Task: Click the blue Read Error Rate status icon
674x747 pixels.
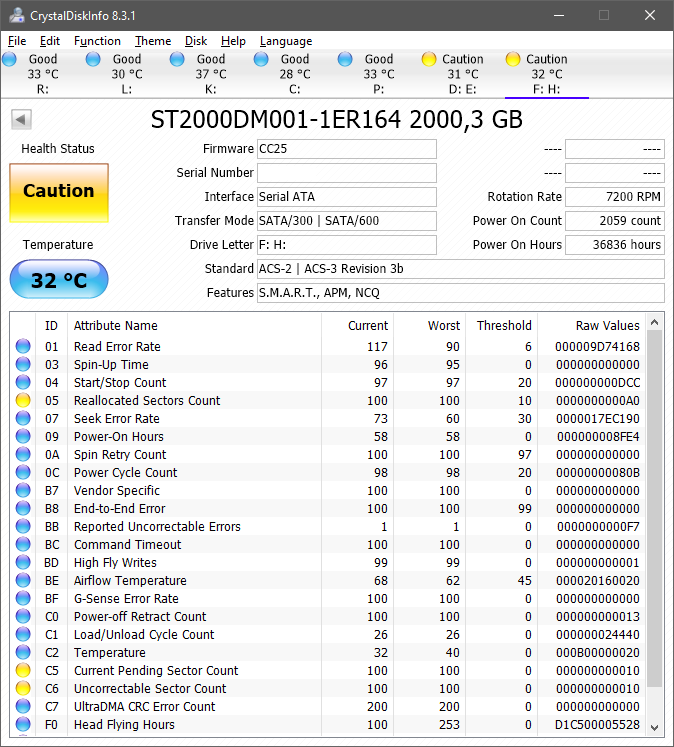Action: (x=23, y=347)
